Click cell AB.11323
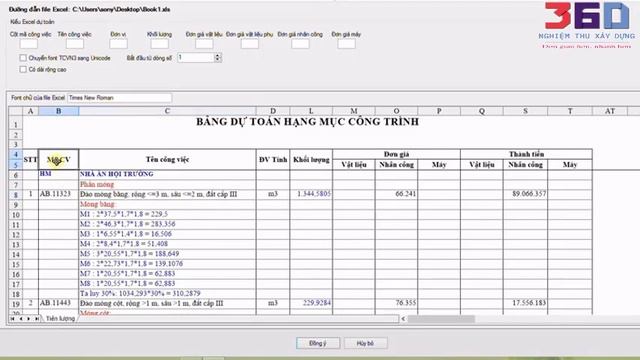Image resolution: width=640 pixels, height=360 pixels. [58, 194]
